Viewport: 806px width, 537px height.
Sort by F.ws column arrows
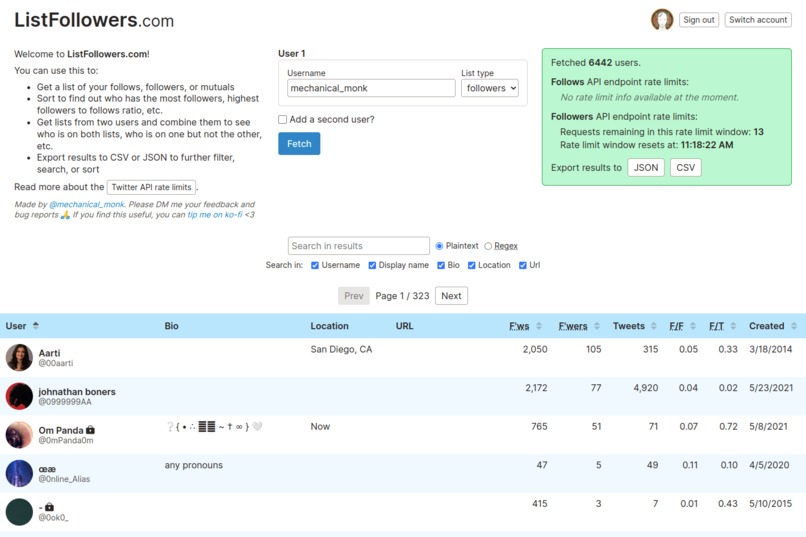click(x=539, y=326)
